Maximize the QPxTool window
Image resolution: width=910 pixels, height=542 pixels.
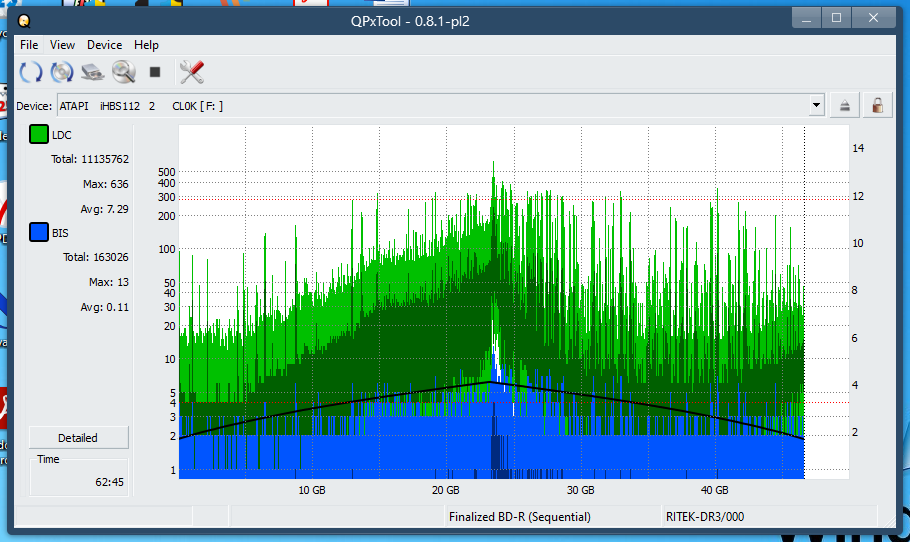tap(836, 18)
